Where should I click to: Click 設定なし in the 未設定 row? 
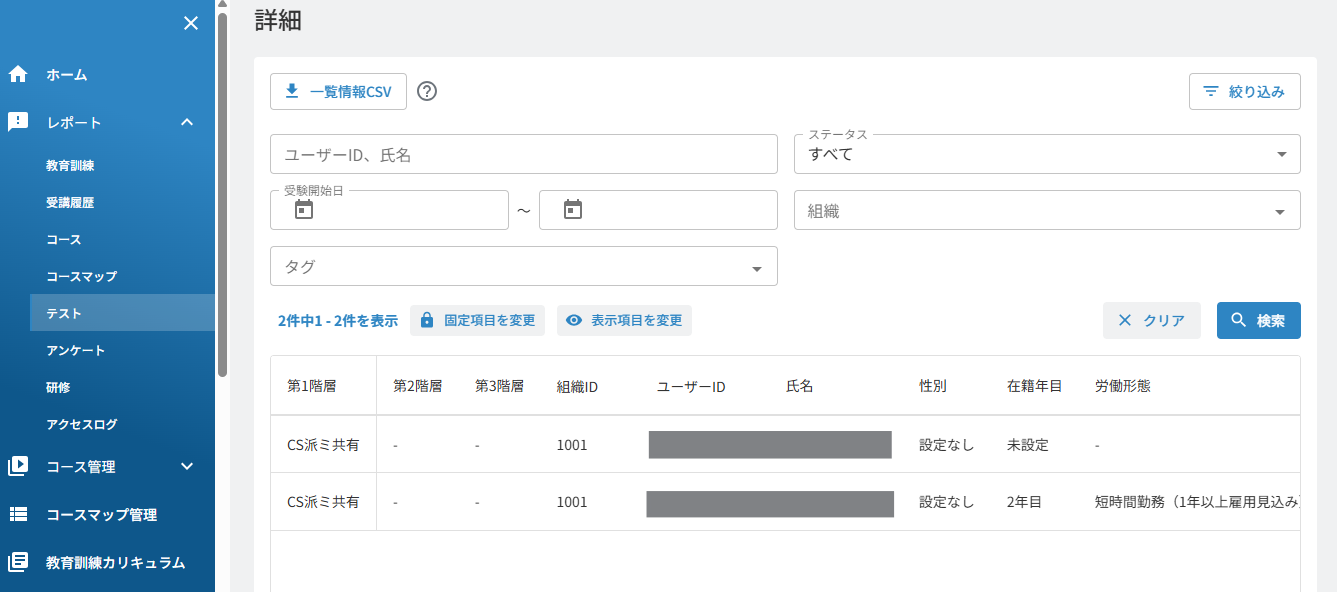946,445
